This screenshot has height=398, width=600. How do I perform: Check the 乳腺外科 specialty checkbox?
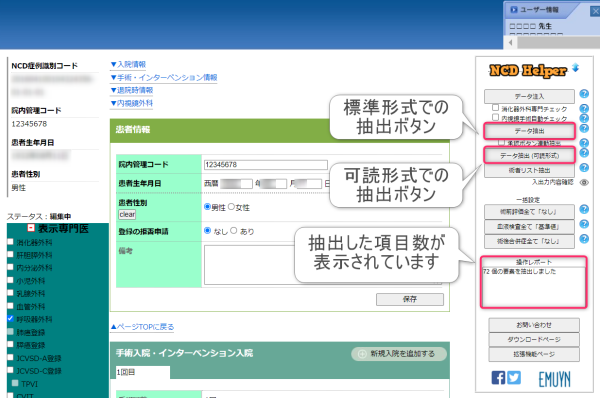point(10,293)
